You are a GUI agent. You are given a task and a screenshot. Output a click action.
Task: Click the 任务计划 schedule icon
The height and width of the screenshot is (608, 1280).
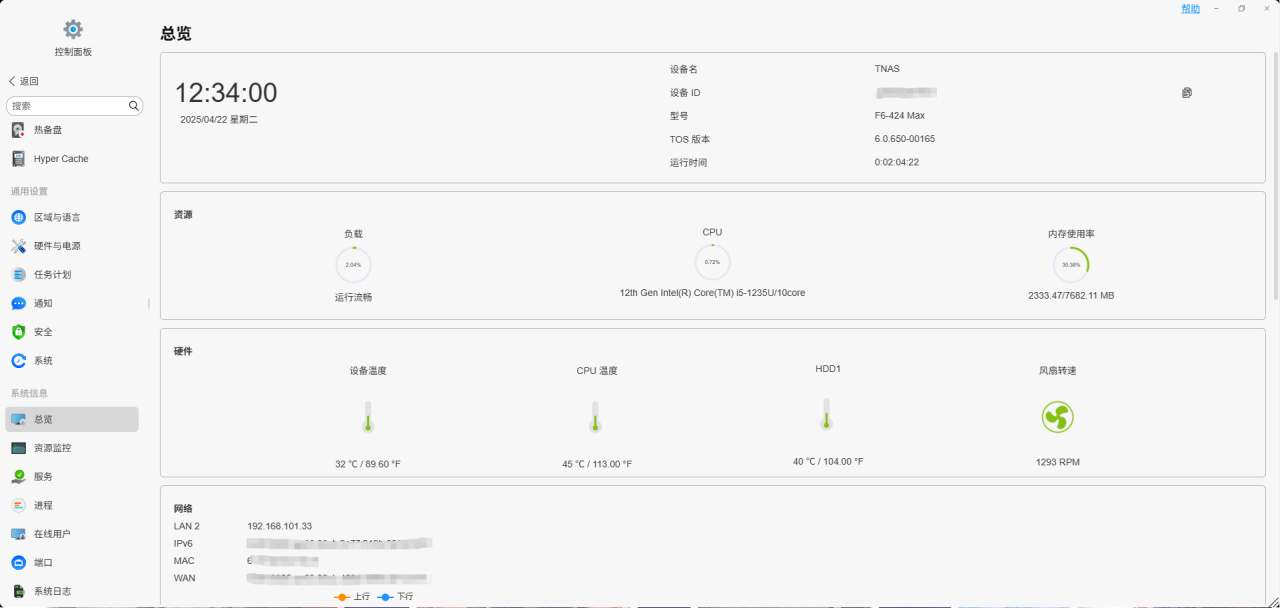pyautogui.click(x=18, y=274)
